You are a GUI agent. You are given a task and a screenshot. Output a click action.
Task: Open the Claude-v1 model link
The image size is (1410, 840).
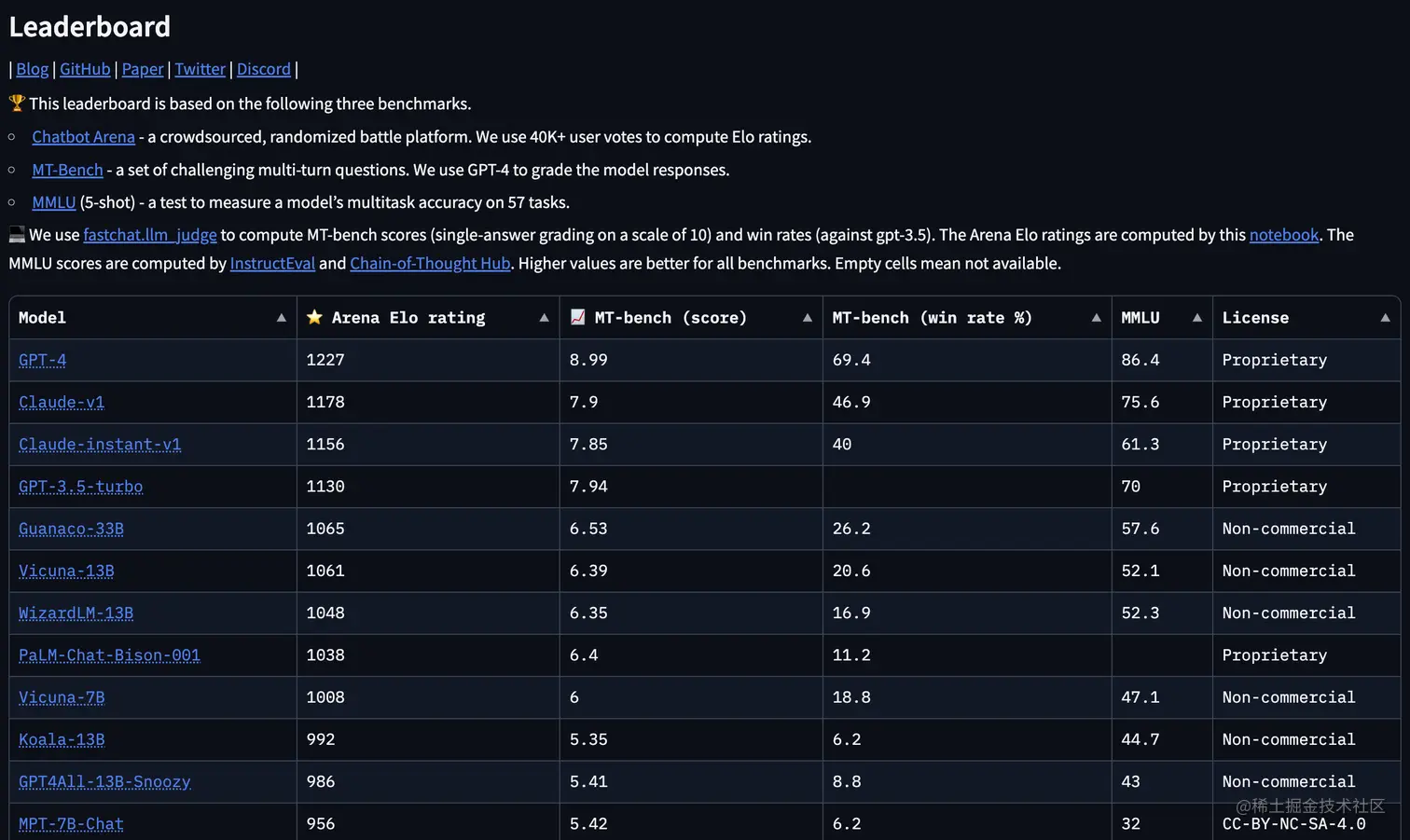62,402
